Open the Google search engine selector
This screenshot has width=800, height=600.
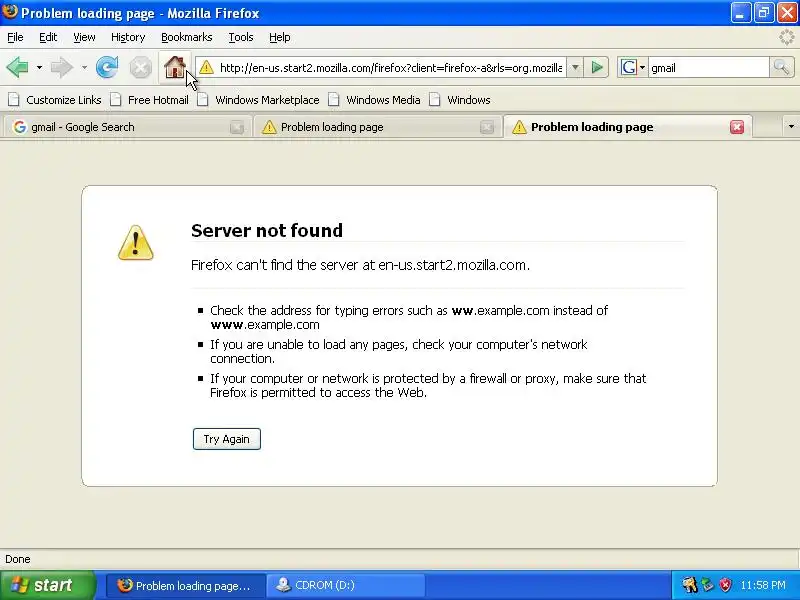tap(633, 67)
